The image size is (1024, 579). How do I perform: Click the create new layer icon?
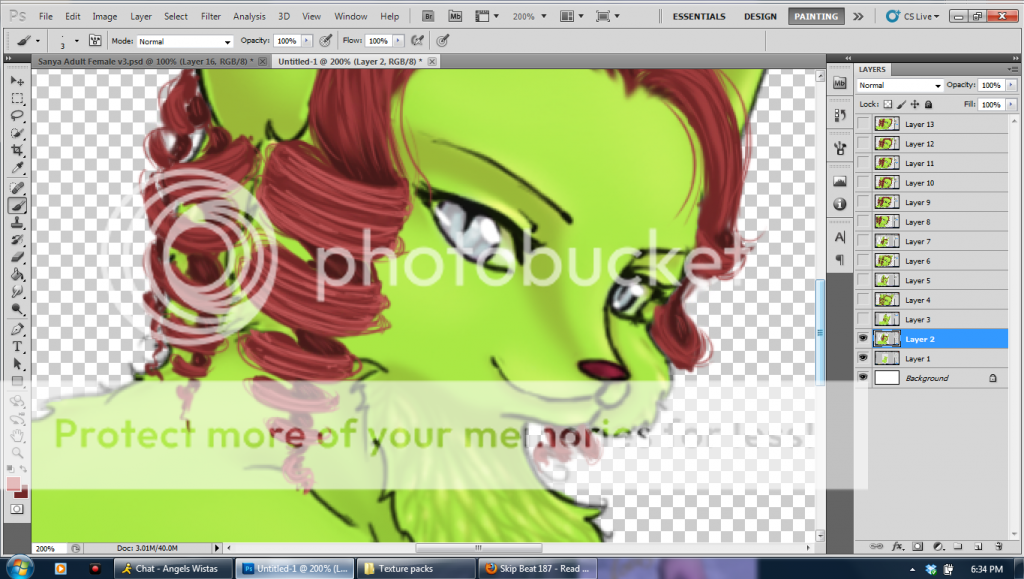coord(977,547)
